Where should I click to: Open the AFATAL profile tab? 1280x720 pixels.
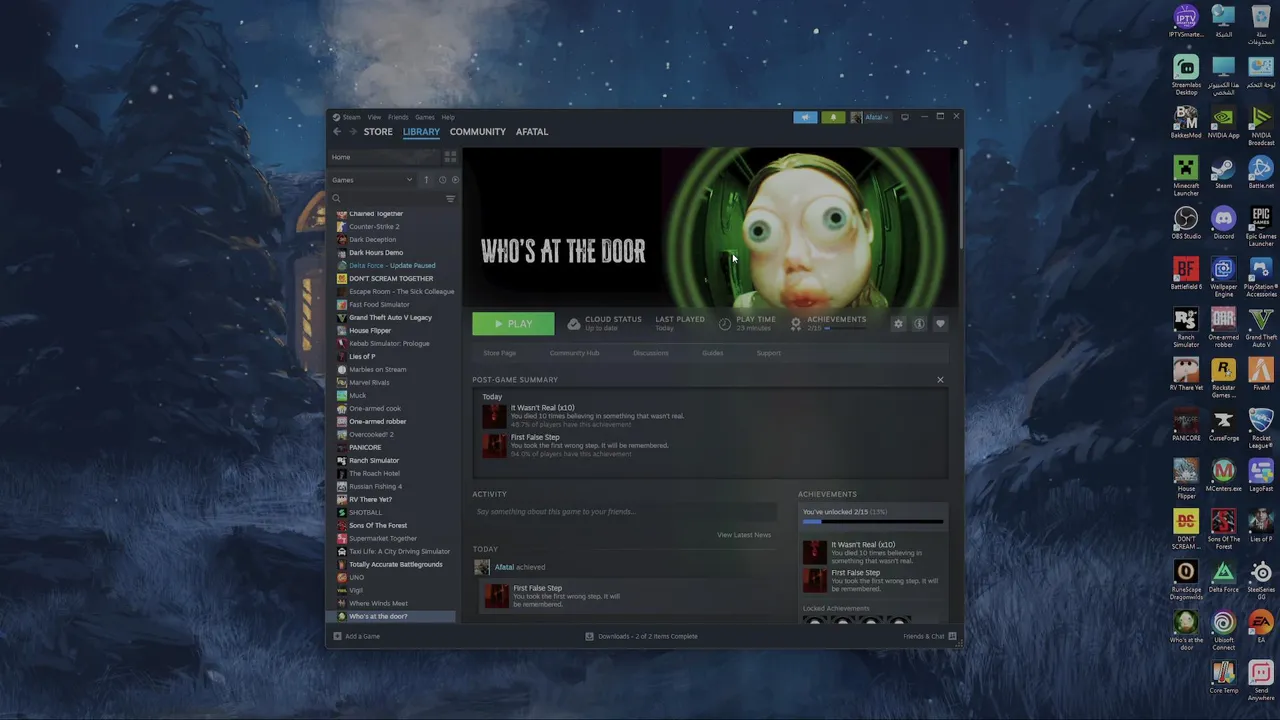pyautogui.click(x=532, y=132)
